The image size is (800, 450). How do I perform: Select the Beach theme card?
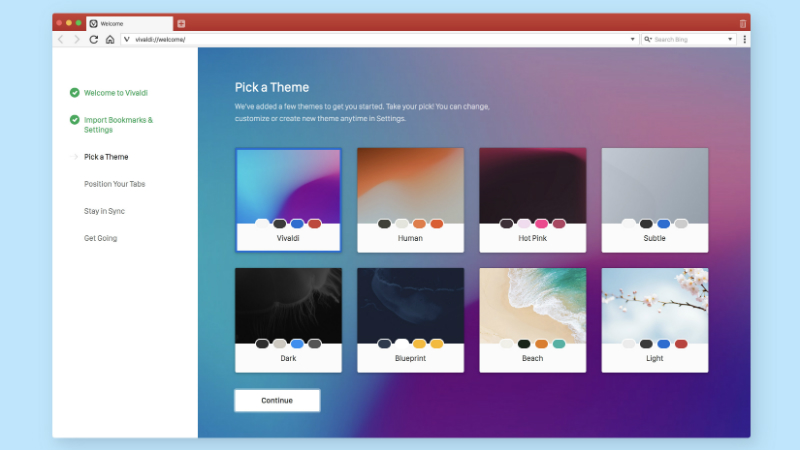pyautogui.click(x=533, y=320)
